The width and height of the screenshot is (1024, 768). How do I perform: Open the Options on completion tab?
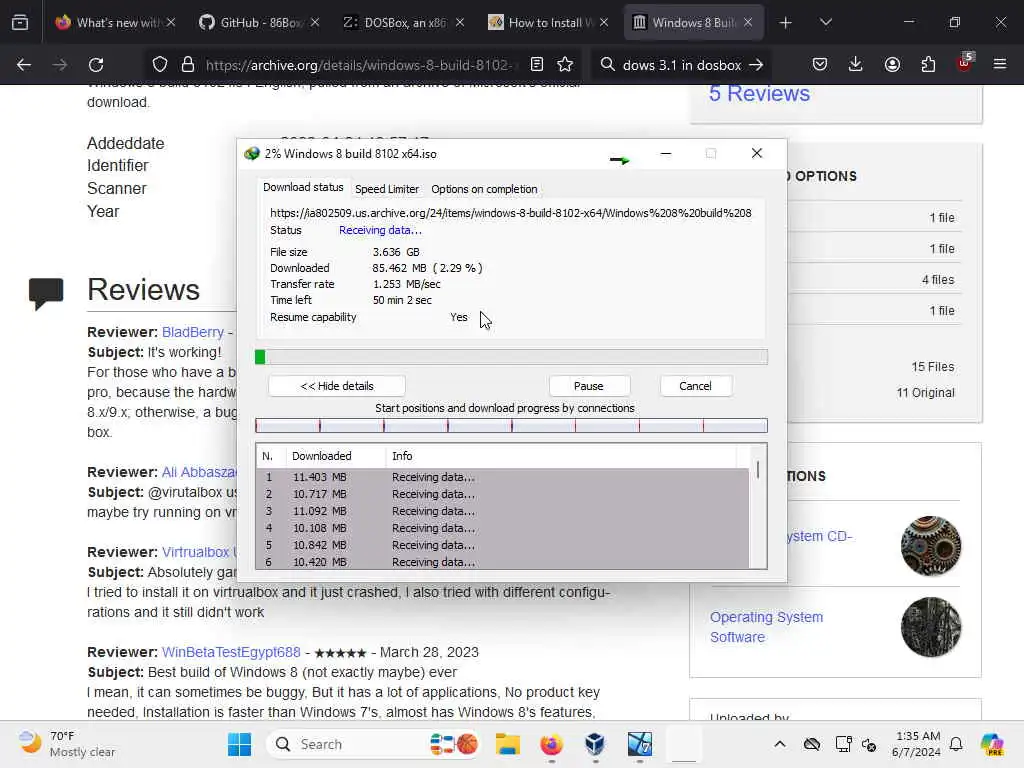[x=485, y=189]
